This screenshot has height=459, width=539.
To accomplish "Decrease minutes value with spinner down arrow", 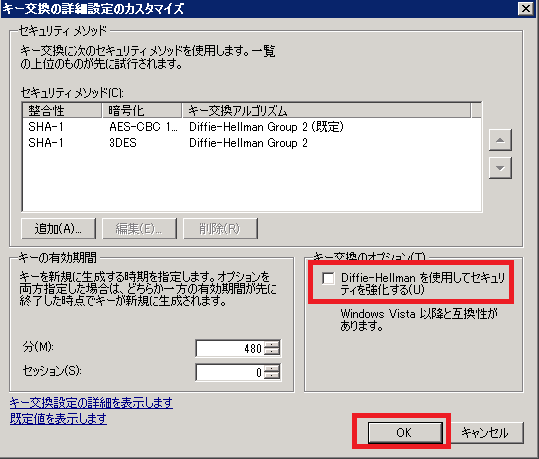I will [272, 352].
